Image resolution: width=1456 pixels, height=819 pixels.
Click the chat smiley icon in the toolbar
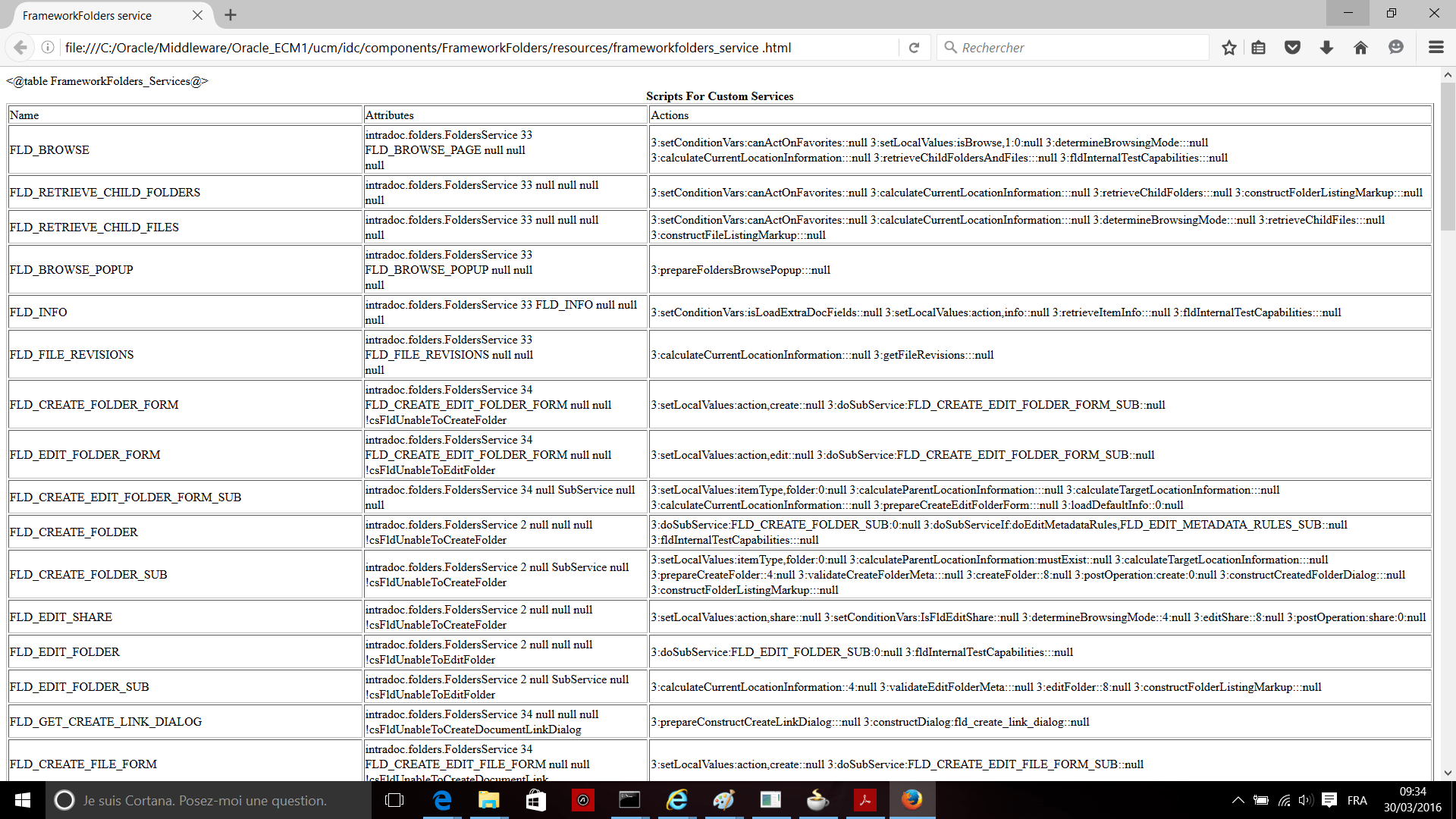[x=1395, y=47]
